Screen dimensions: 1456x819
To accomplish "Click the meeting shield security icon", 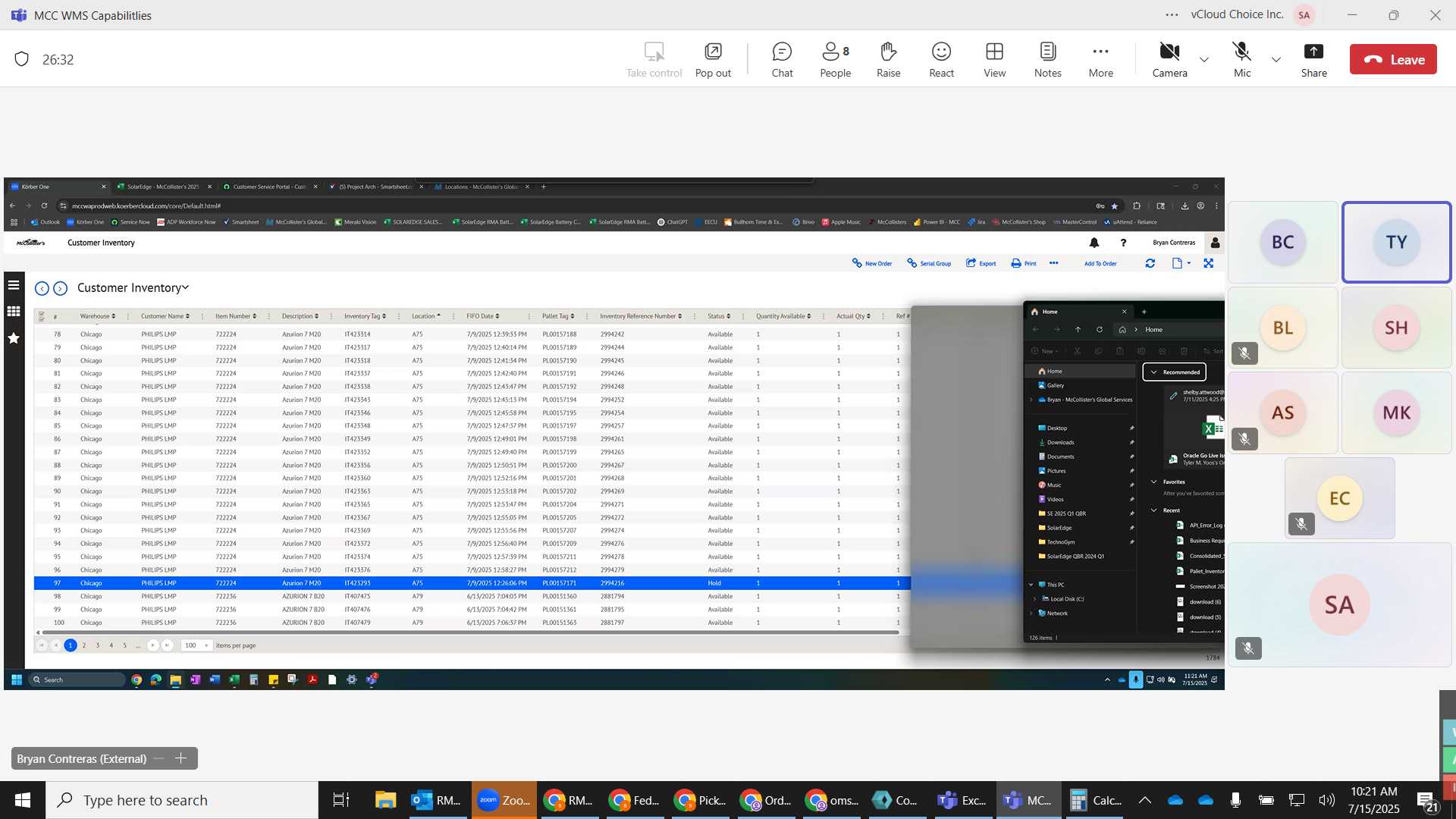I will [x=21, y=59].
